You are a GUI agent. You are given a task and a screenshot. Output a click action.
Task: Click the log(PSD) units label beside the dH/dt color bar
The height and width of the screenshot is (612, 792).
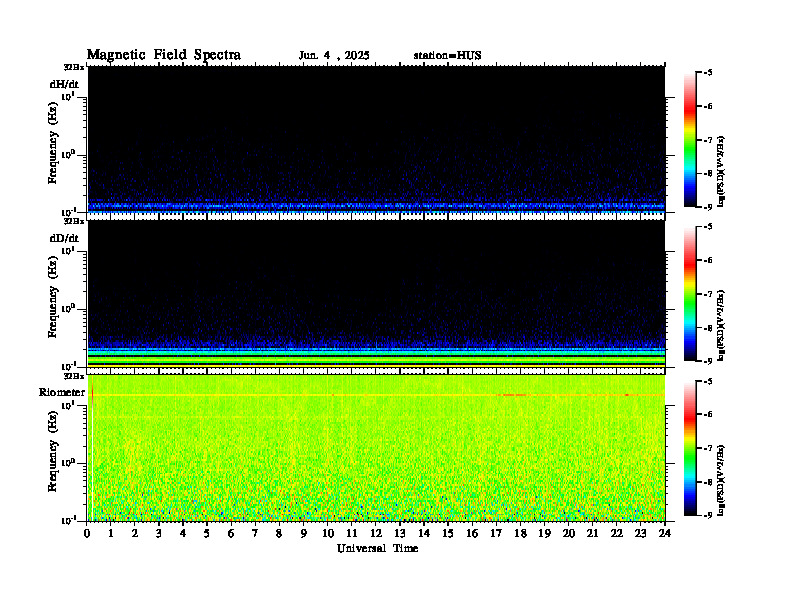(721, 171)
